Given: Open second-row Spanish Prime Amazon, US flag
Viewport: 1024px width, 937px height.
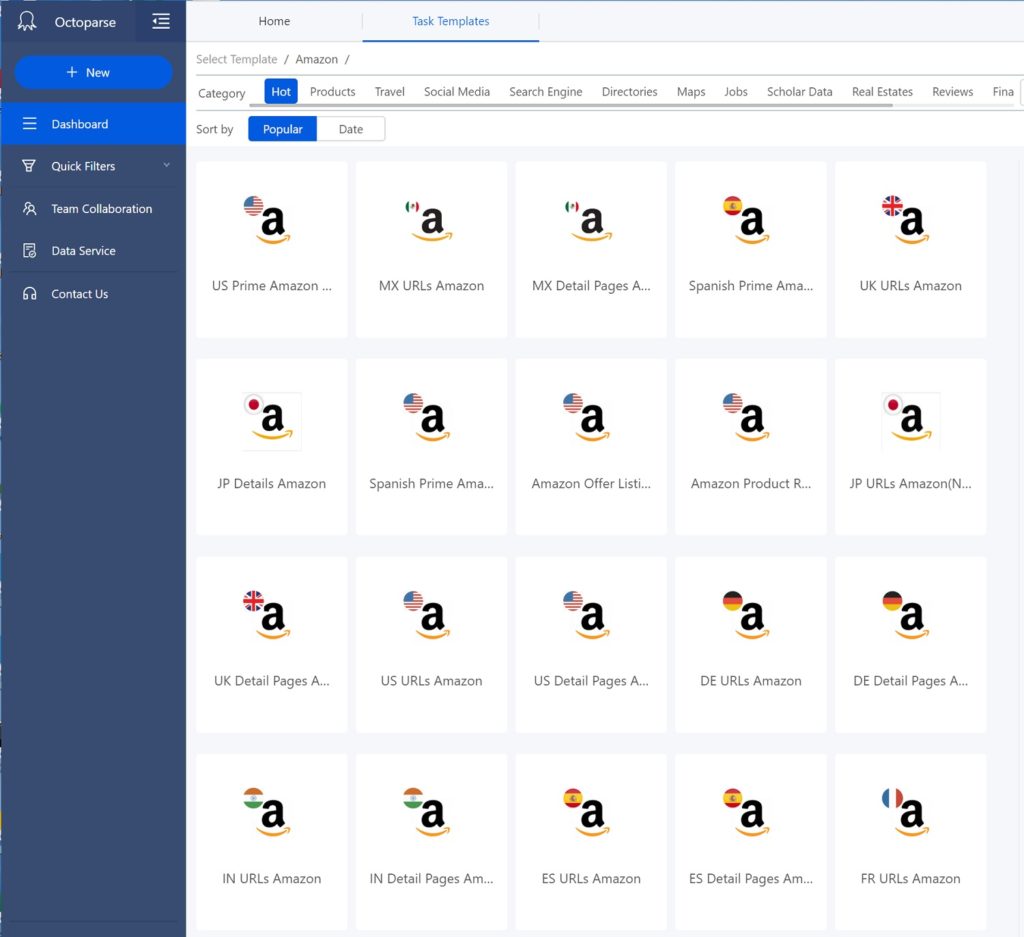Looking at the screenshot, I should pyautogui.click(x=428, y=417).
